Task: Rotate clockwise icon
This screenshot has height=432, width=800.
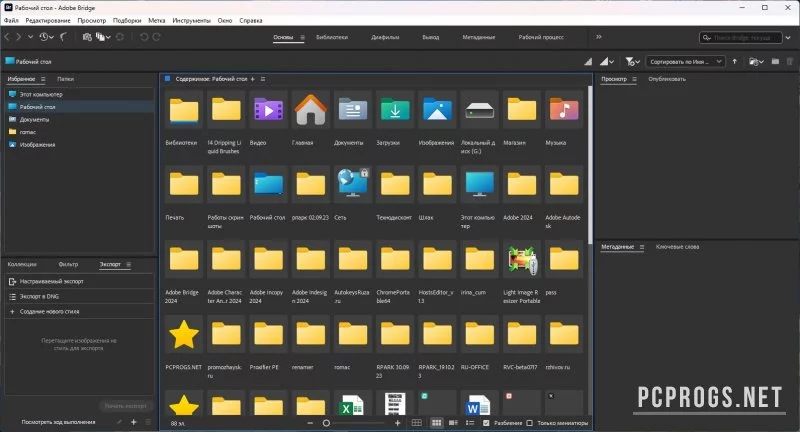Action: pos(157,37)
